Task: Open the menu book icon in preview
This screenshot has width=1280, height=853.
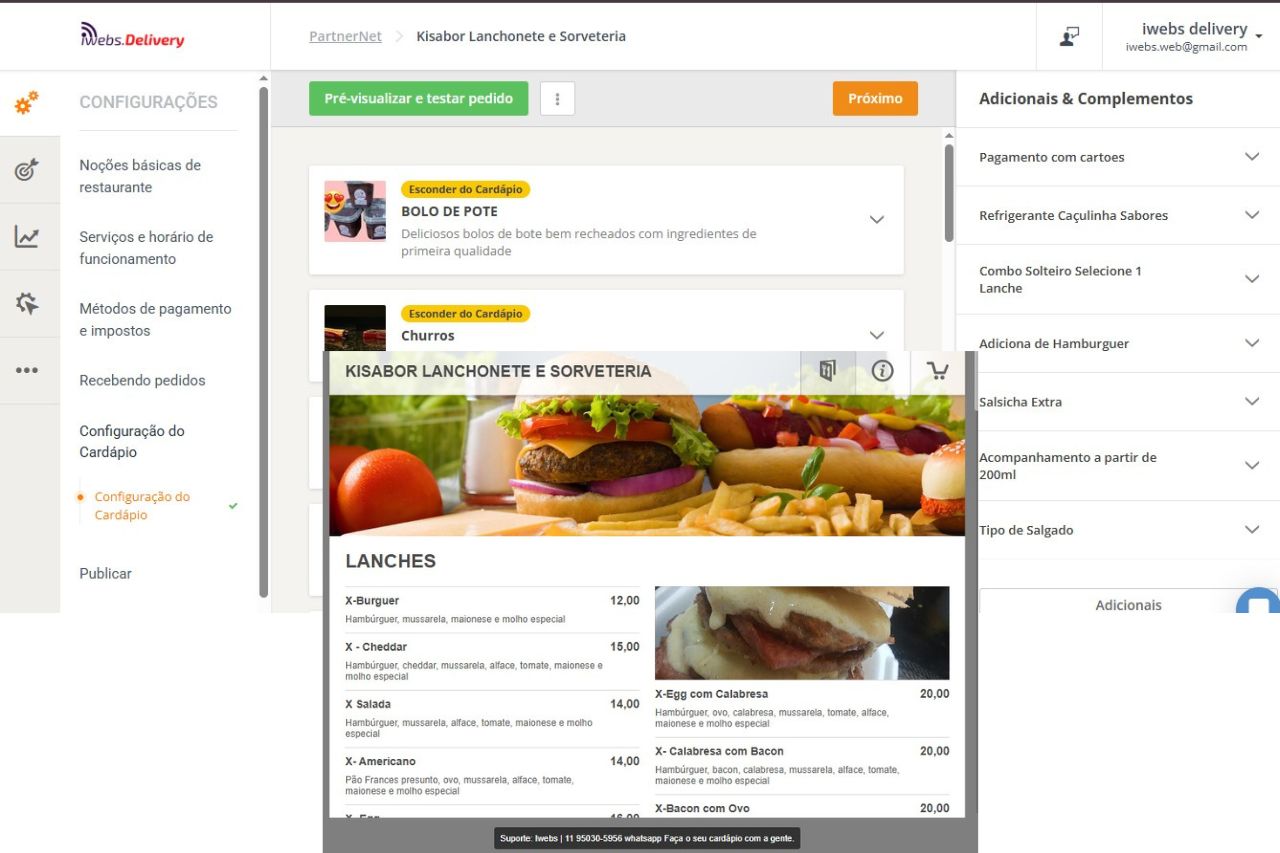Action: point(827,371)
